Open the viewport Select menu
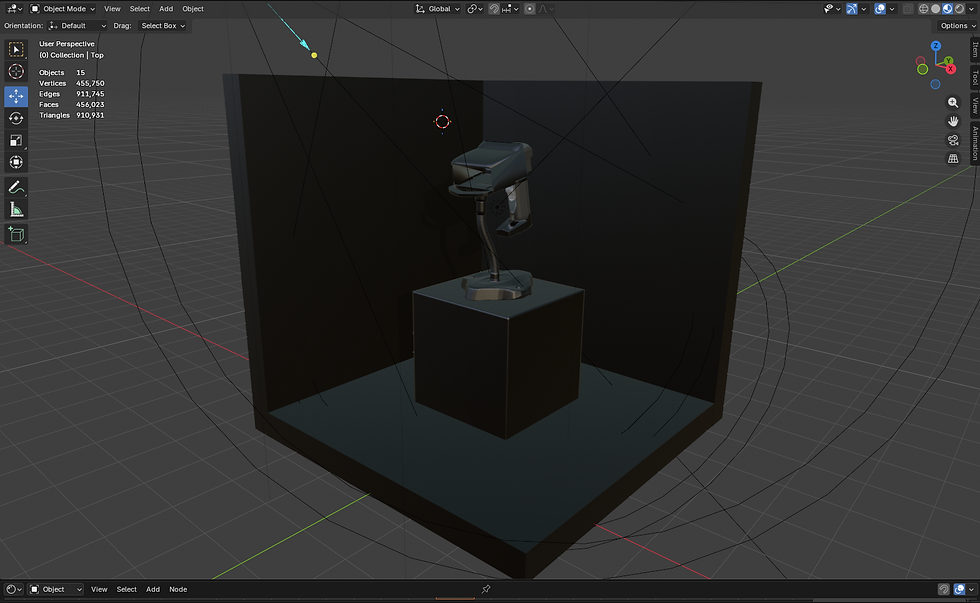980x603 pixels. click(139, 9)
